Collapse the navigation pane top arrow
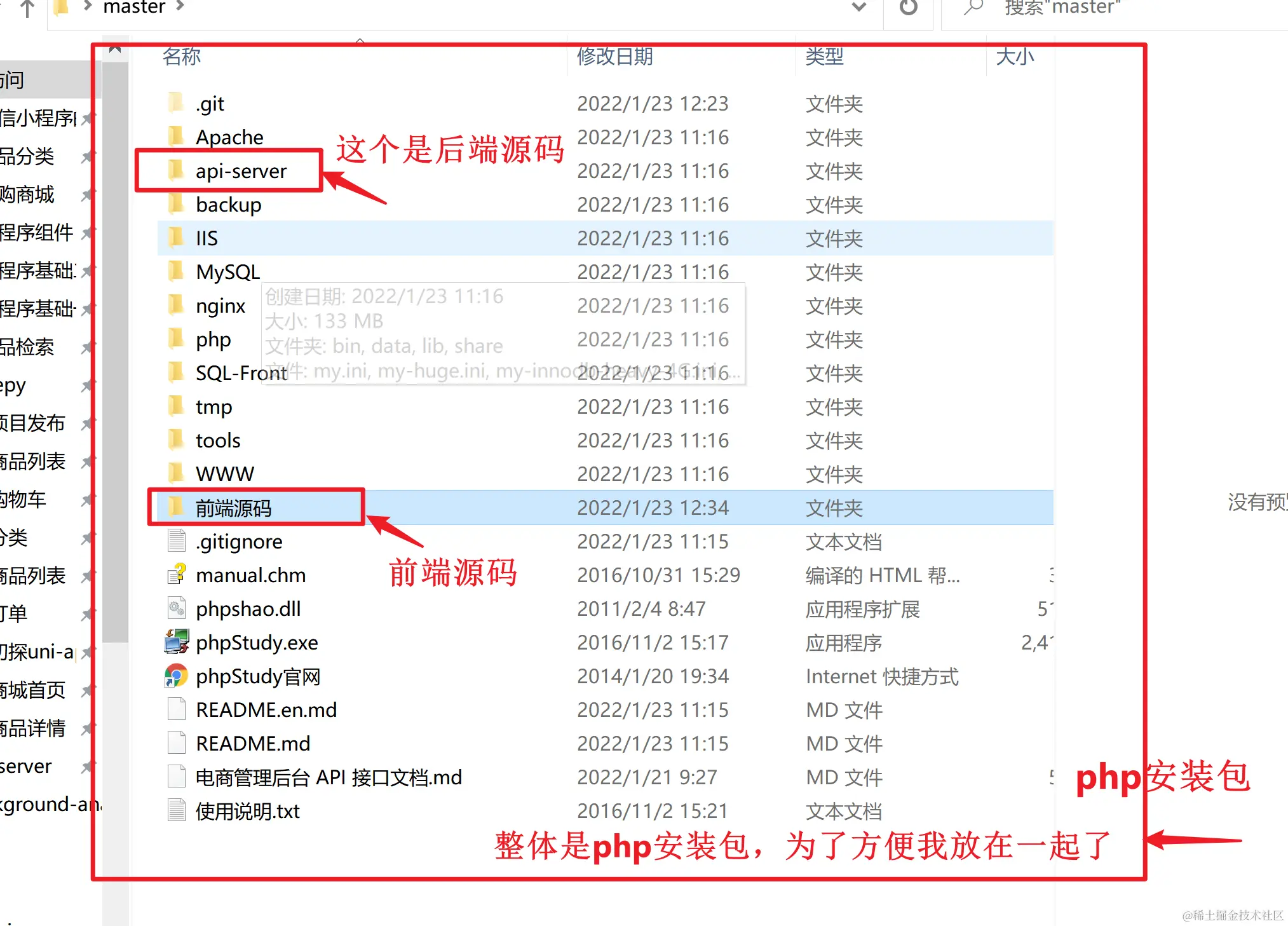Screen dimensions: 1288x926 115,50
